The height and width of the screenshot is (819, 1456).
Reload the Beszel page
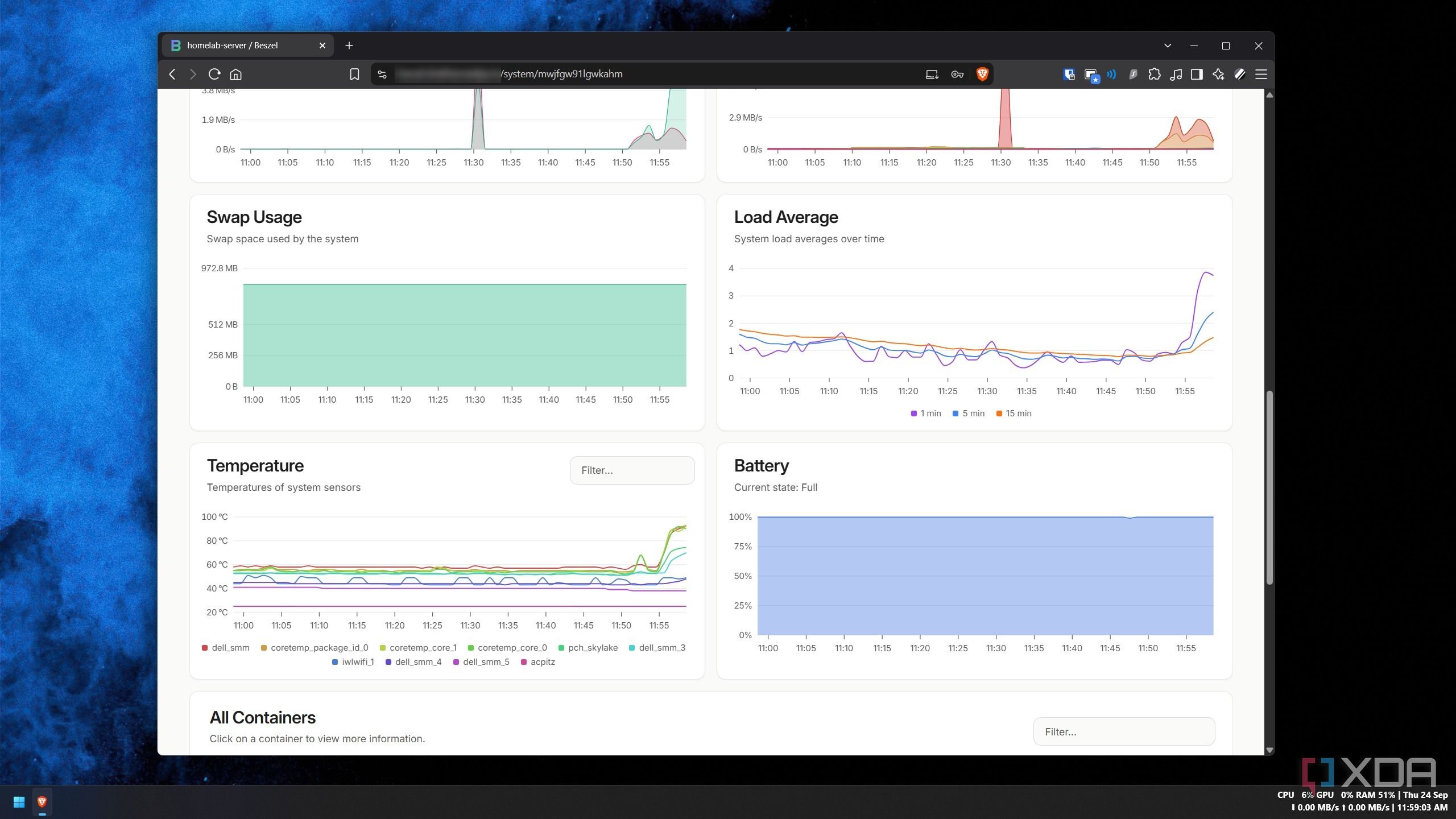pyautogui.click(x=214, y=74)
